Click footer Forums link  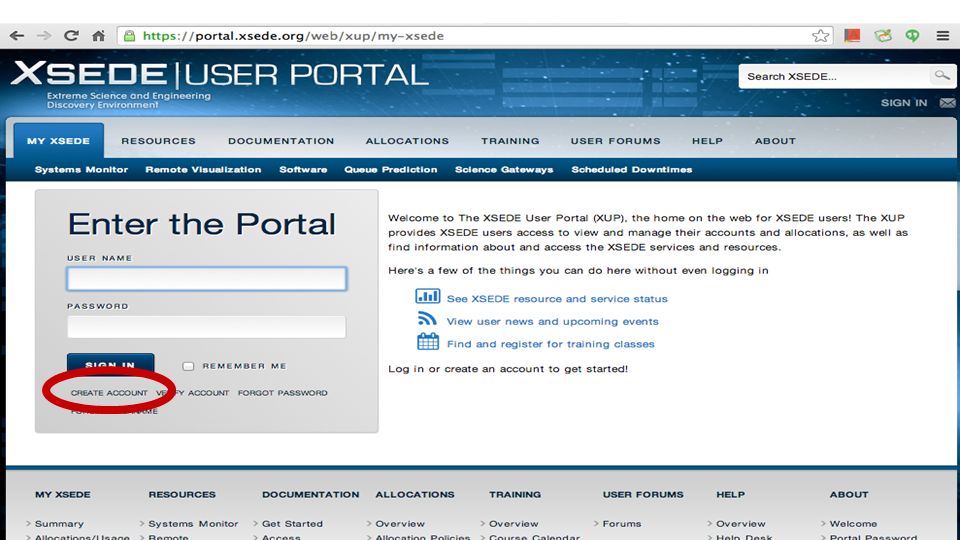pyautogui.click(x=622, y=523)
